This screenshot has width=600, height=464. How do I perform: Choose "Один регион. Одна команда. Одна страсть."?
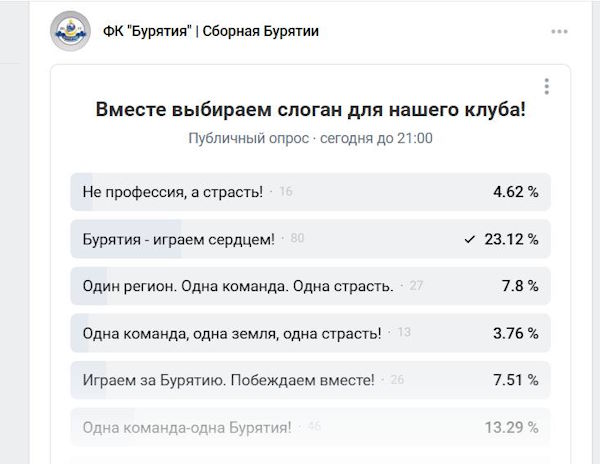(x=237, y=286)
